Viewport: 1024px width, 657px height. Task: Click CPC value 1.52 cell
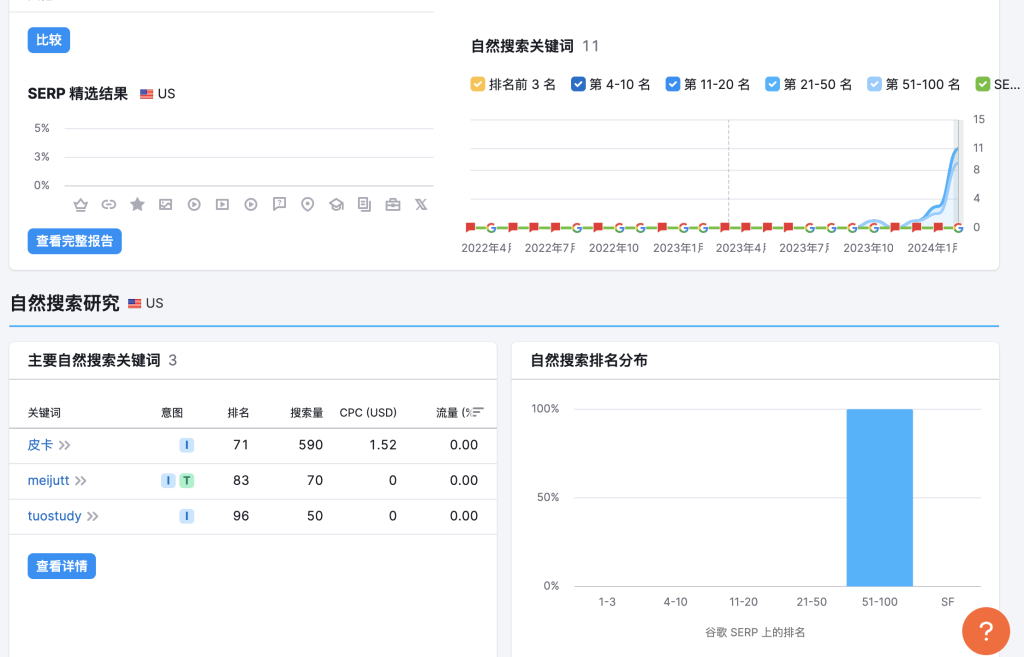coord(383,445)
